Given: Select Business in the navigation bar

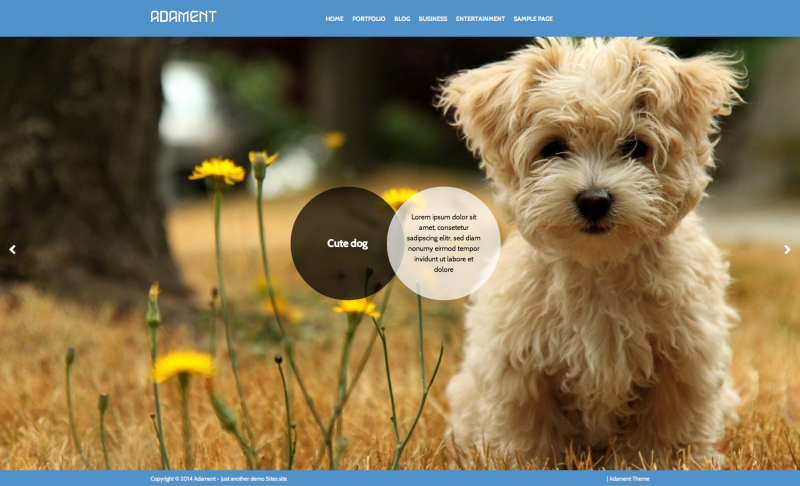Looking at the screenshot, I should [x=433, y=19].
